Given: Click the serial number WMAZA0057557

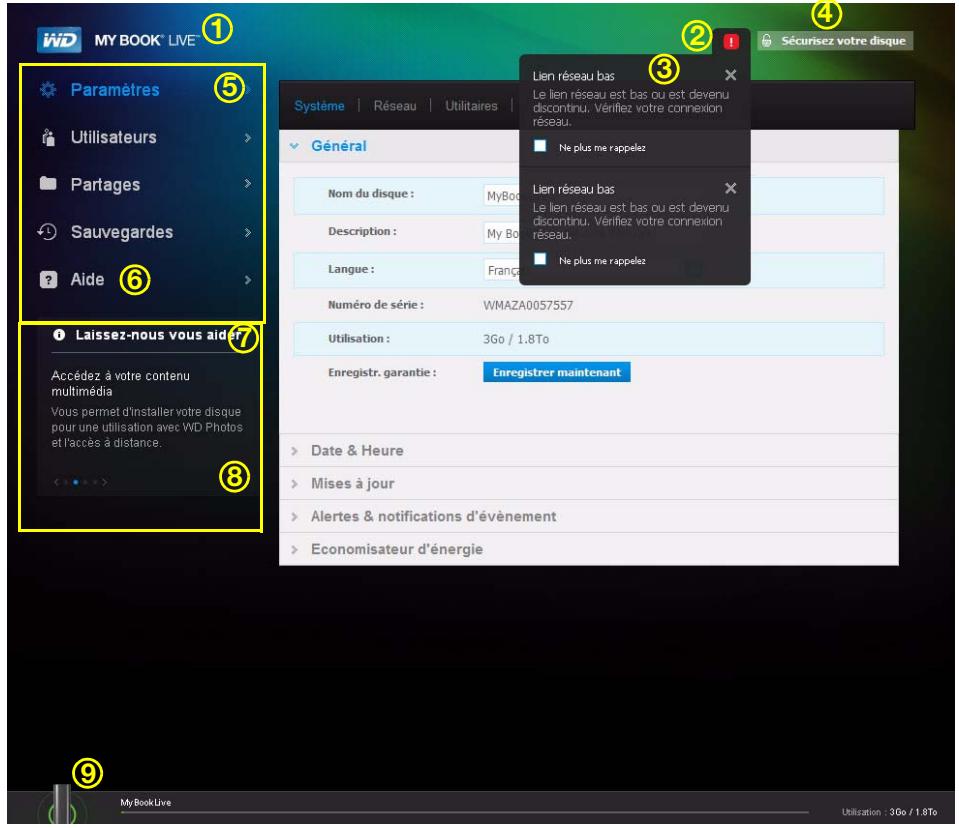Looking at the screenshot, I should (528, 305).
